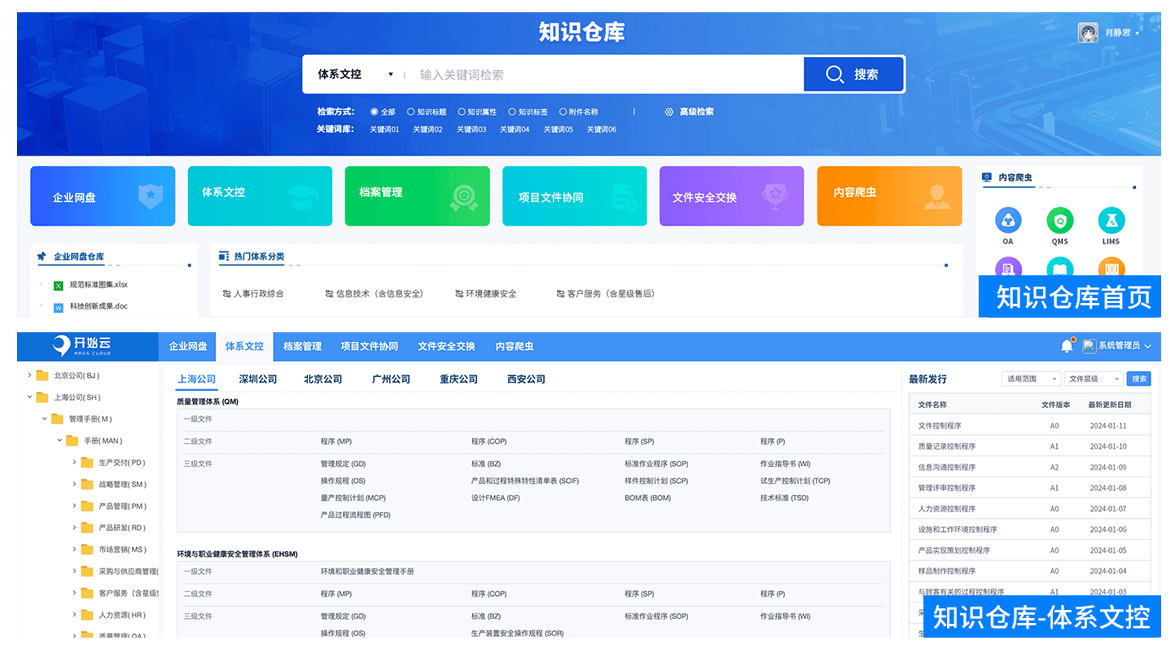Open the orange 内容爬虫 tile
Image resolution: width=1171 pixels, height=645 pixels.
pyautogui.click(x=889, y=195)
